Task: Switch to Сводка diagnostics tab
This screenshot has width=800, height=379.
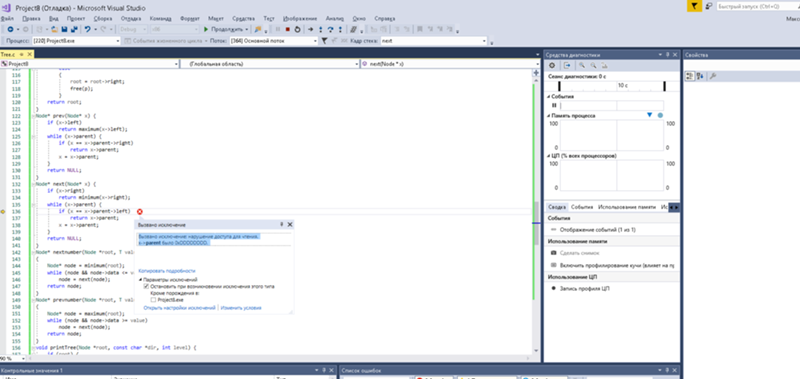Action: pos(556,207)
